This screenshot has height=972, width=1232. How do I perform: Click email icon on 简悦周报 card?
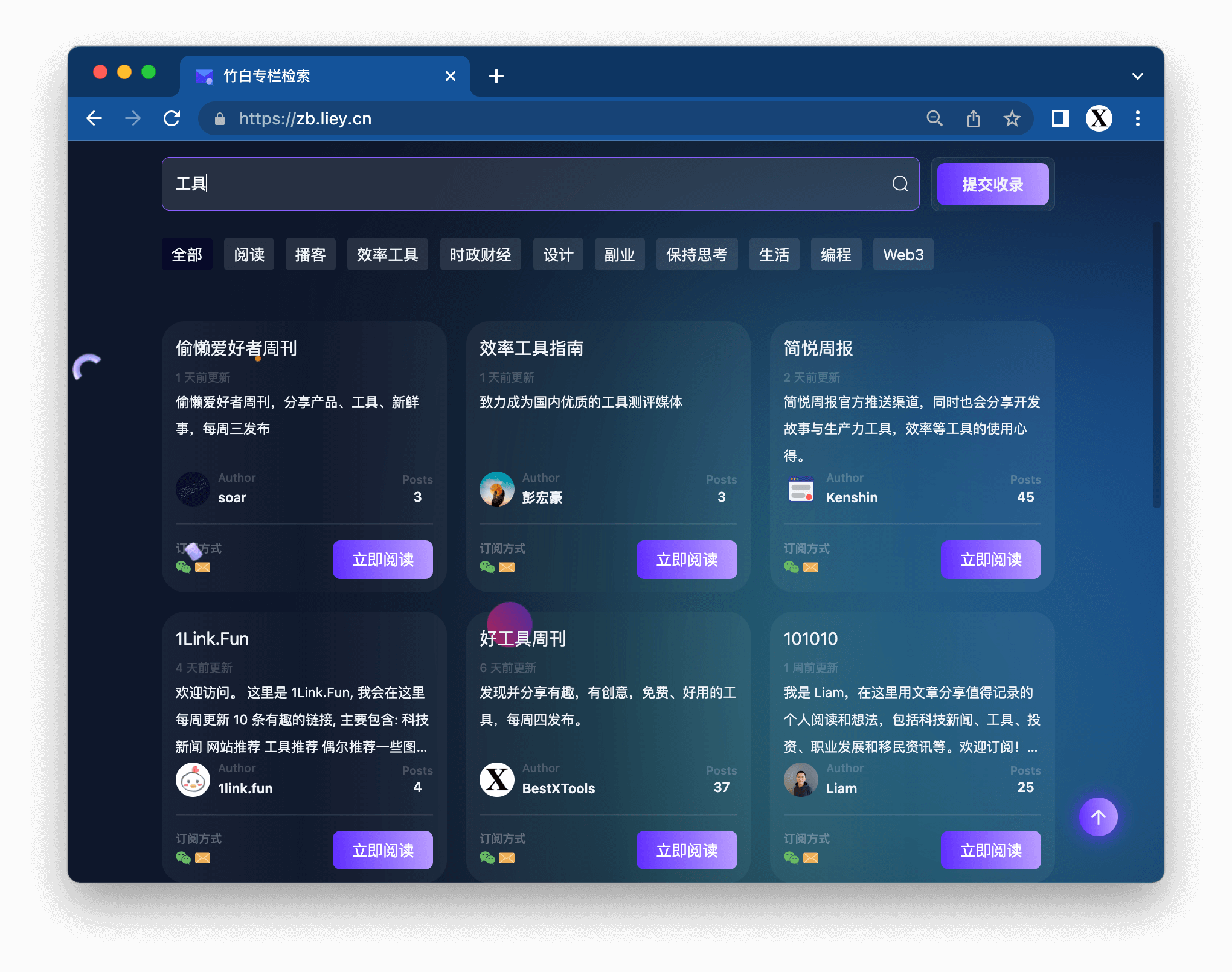[811, 567]
